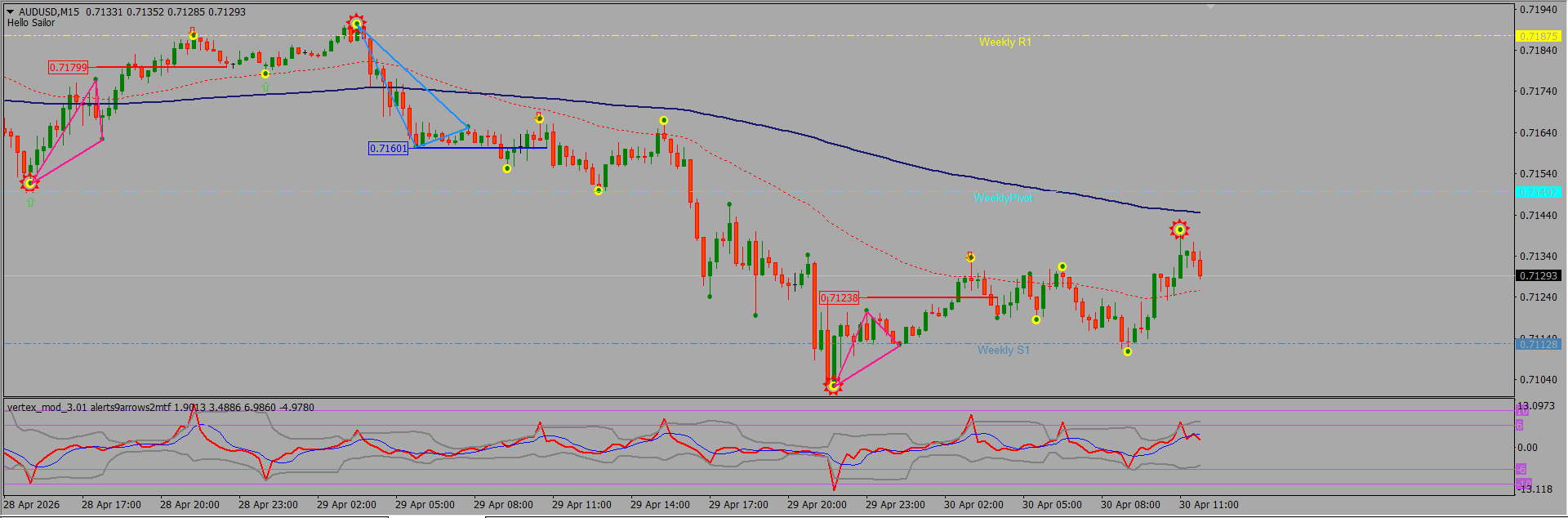
Task: Click the 0.00 indicator scale value
Action: click(1527, 447)
